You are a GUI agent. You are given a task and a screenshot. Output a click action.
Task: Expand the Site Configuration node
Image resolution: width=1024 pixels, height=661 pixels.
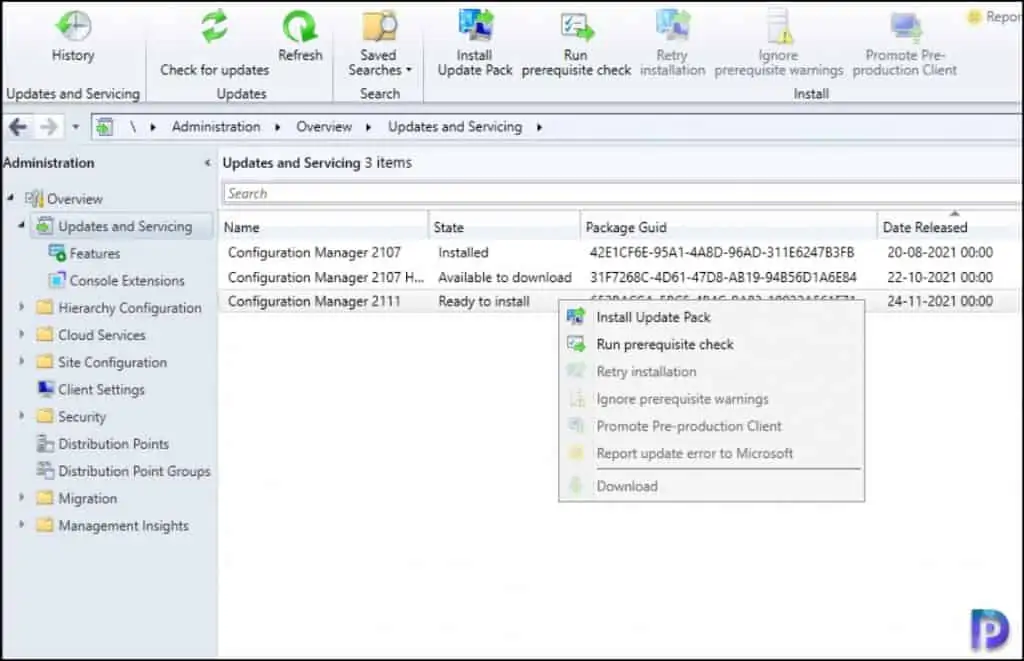click(21, 361)
